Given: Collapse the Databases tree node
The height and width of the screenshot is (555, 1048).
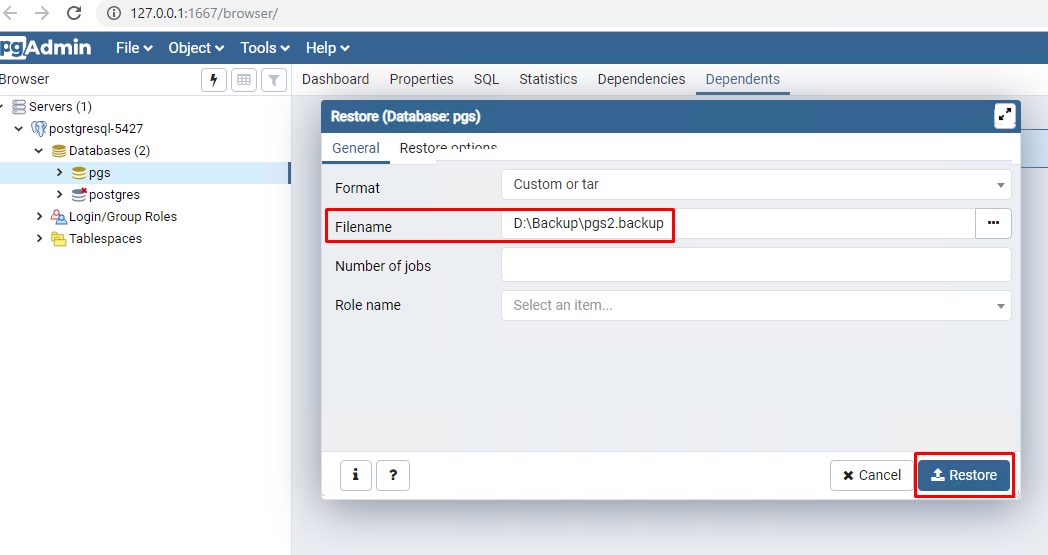Looking at the screenshot, I should [x=39, y=151].
